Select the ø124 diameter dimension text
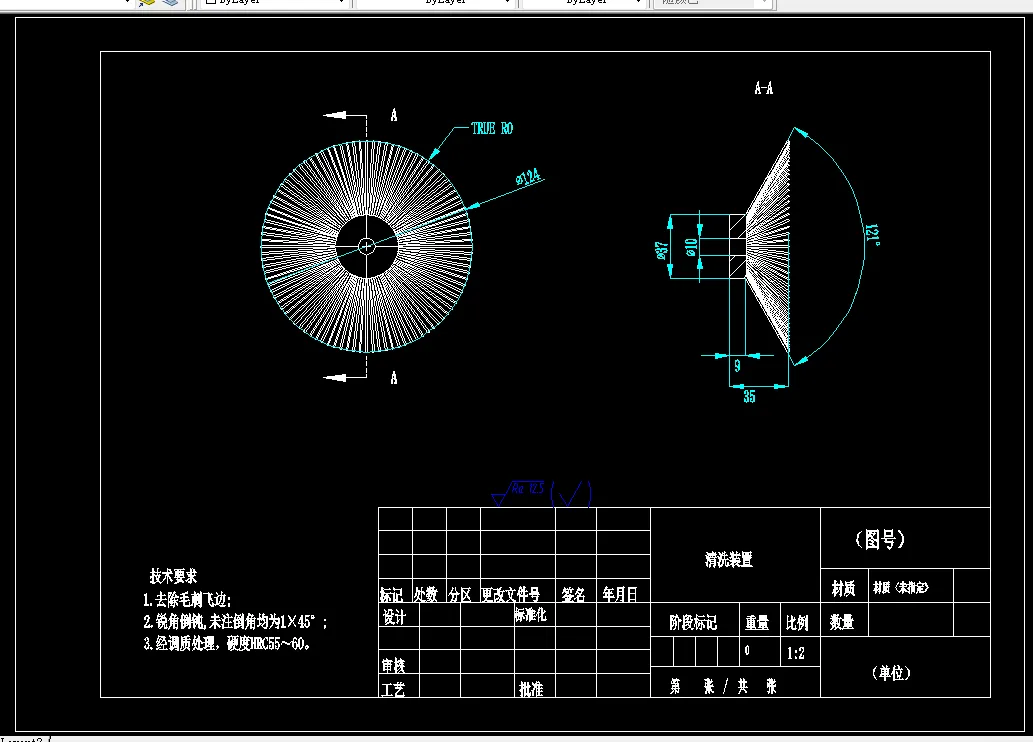This screenshot has width=1033, height=742. [x=528, y=177]
